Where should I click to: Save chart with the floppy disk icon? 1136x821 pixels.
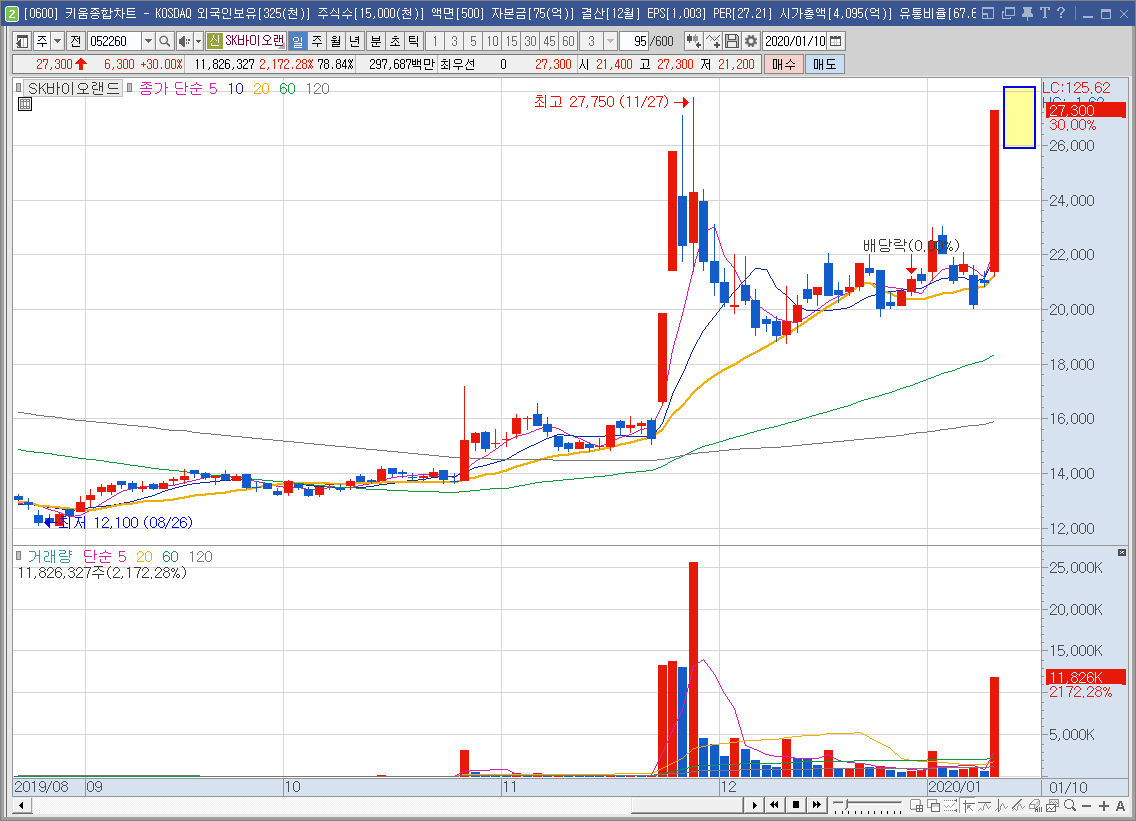[732, 41]
